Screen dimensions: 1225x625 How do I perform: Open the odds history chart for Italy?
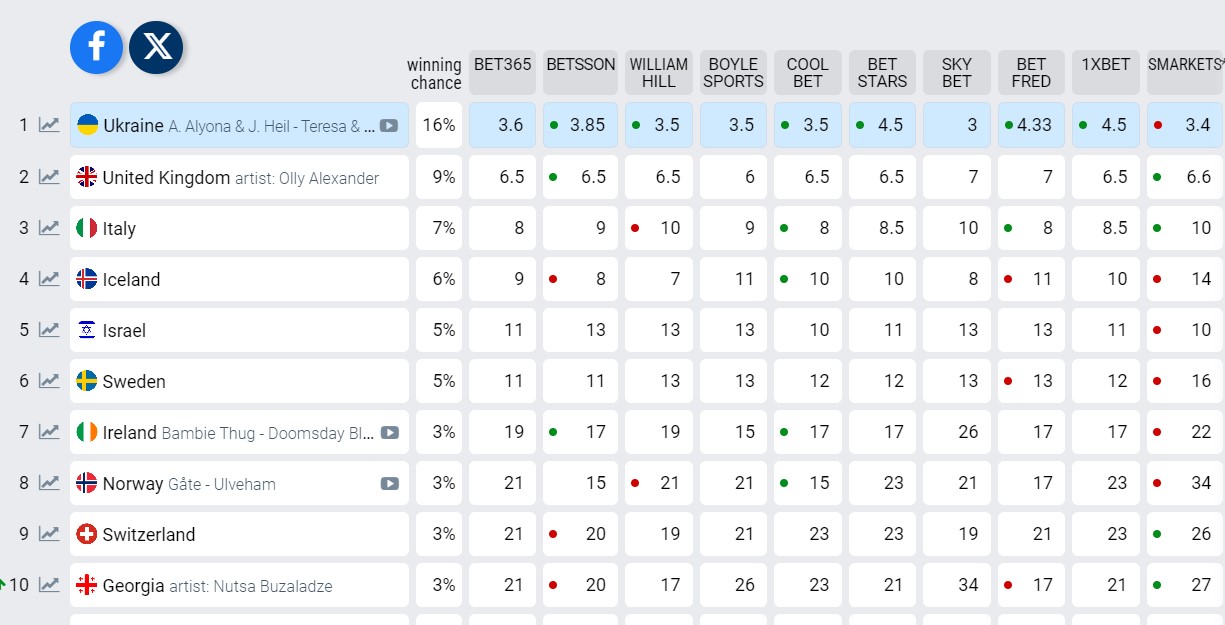click(48, 228)
